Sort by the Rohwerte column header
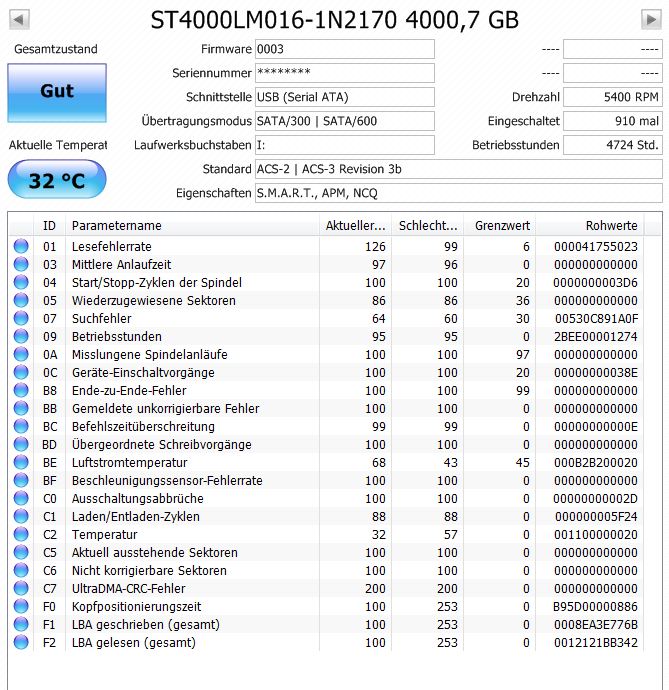The height and width of the screenshot is (690, 669). click(590, 226)
